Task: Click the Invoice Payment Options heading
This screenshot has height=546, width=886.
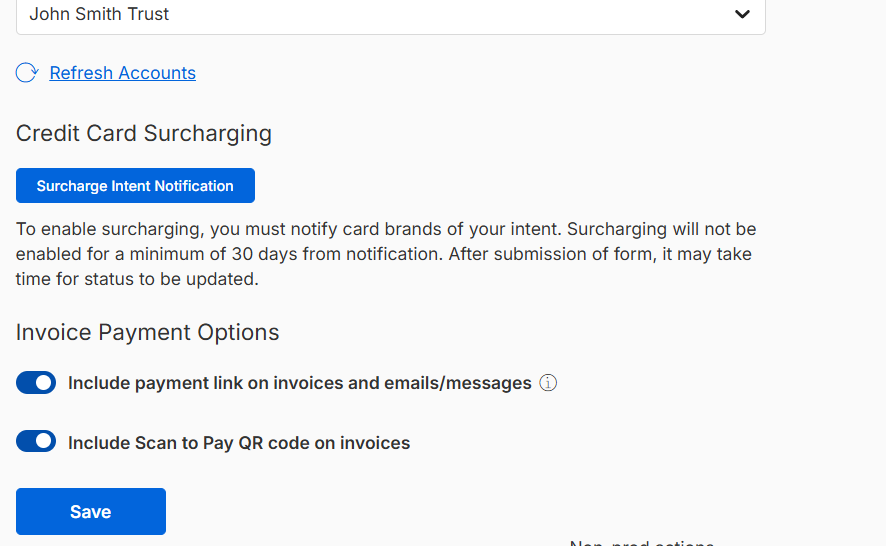Action: coord(147,332)
